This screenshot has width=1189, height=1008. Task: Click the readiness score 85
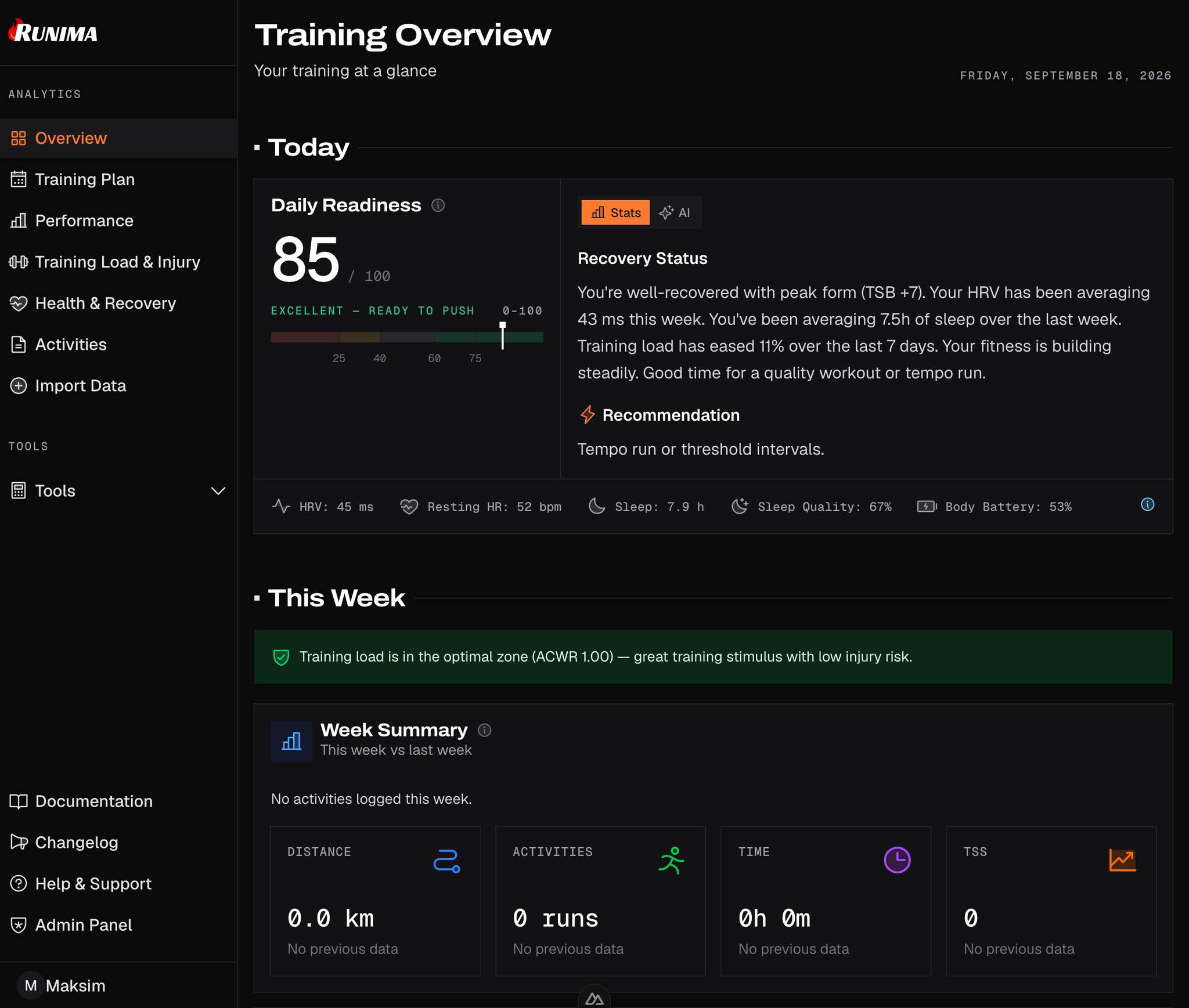coord(305,259)
